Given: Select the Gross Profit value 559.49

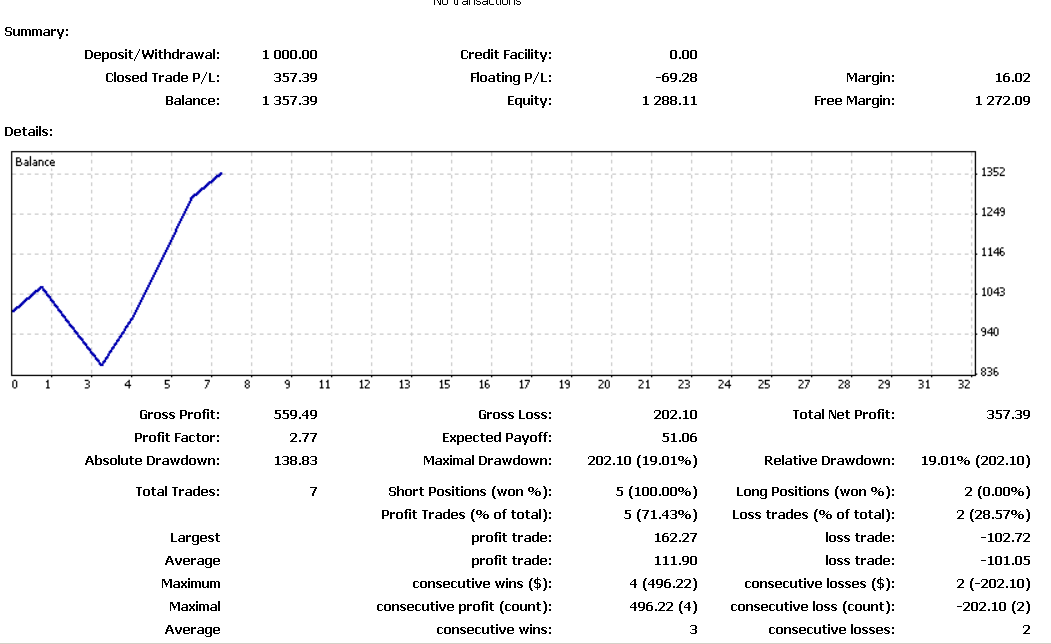Looking at the screenshot, I should coord(295,415).
